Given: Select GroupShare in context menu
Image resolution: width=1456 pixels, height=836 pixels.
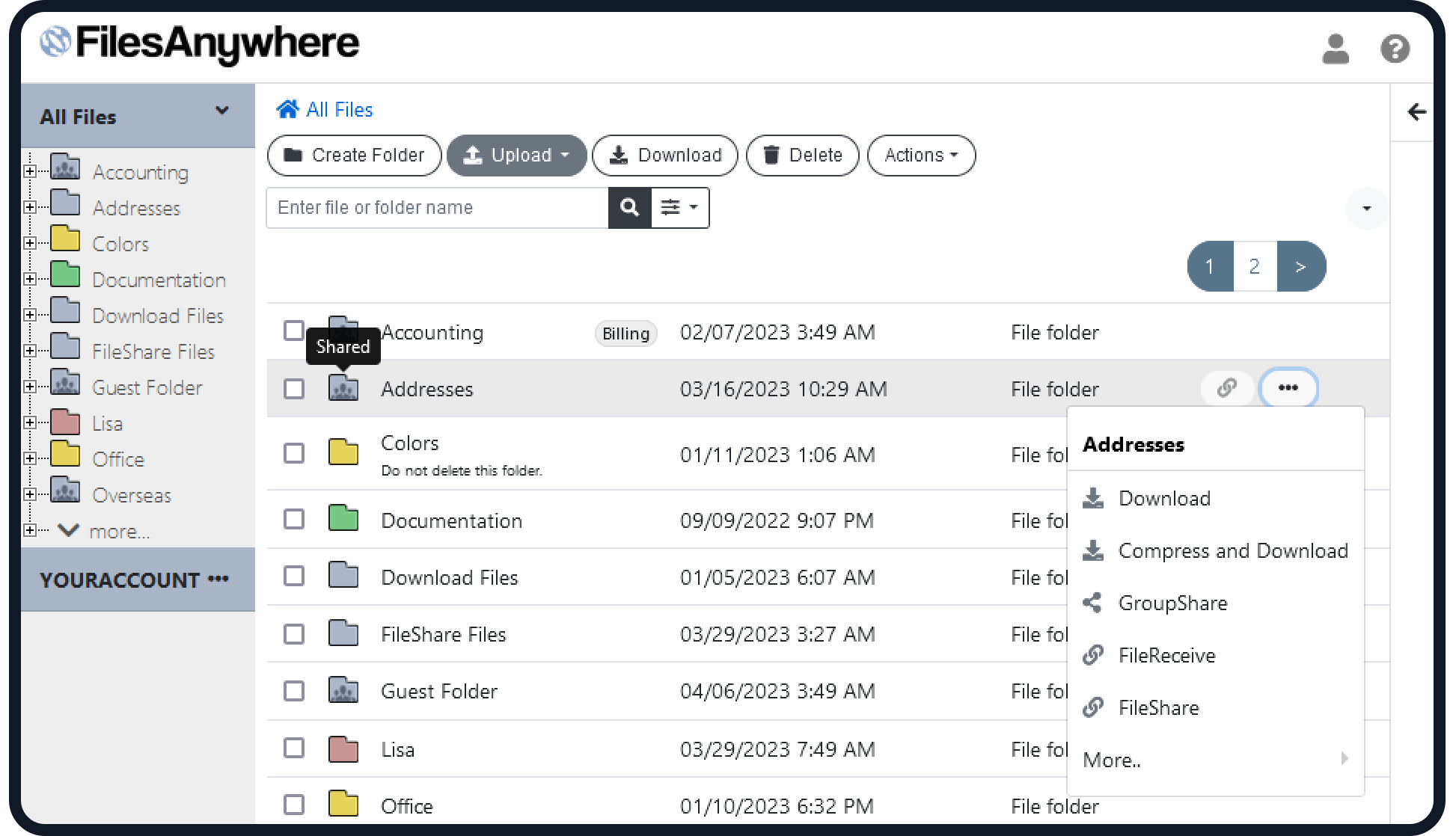Looking at the screenshot, I should tap(1216, 603).
